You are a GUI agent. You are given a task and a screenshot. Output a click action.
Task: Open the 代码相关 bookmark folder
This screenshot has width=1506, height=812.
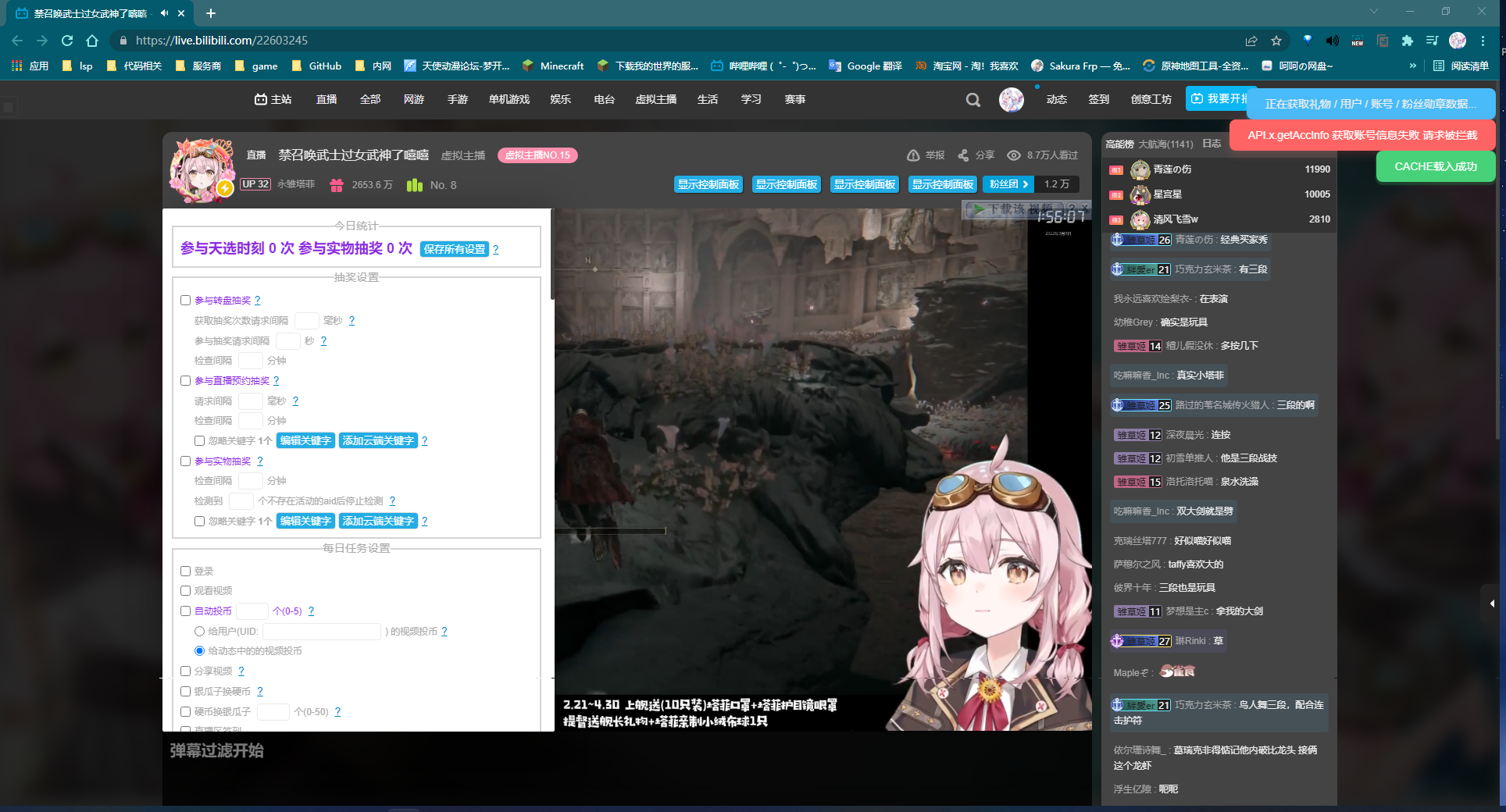[x=134, y=66]
